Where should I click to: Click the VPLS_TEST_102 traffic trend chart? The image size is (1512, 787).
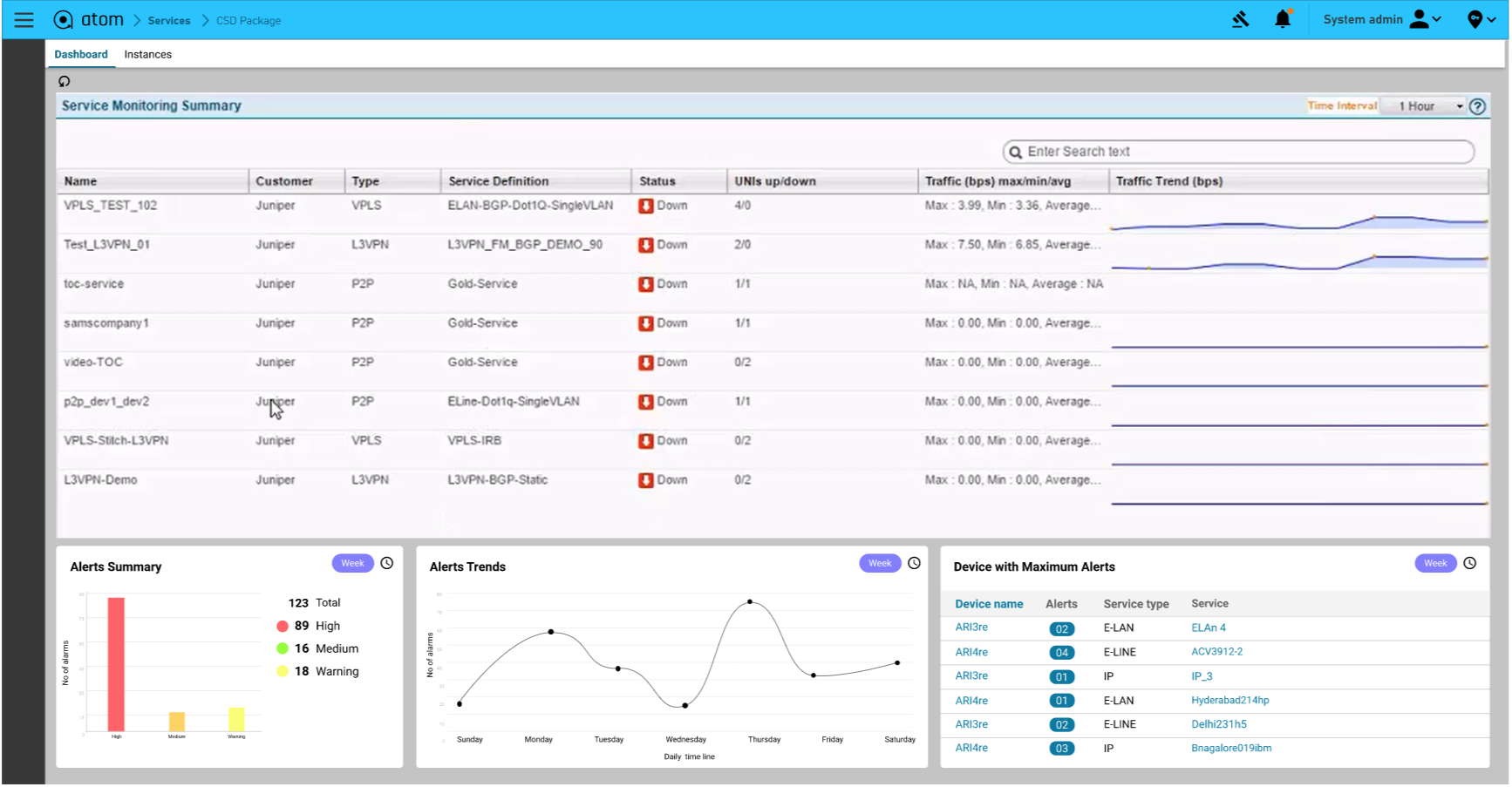click(1299, 221)
